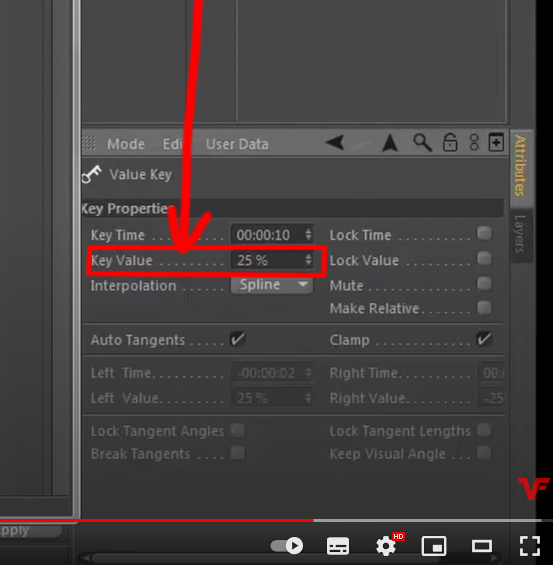Enable subtitles with the captions icon
The image size is (553, 565).
point(338,546)
